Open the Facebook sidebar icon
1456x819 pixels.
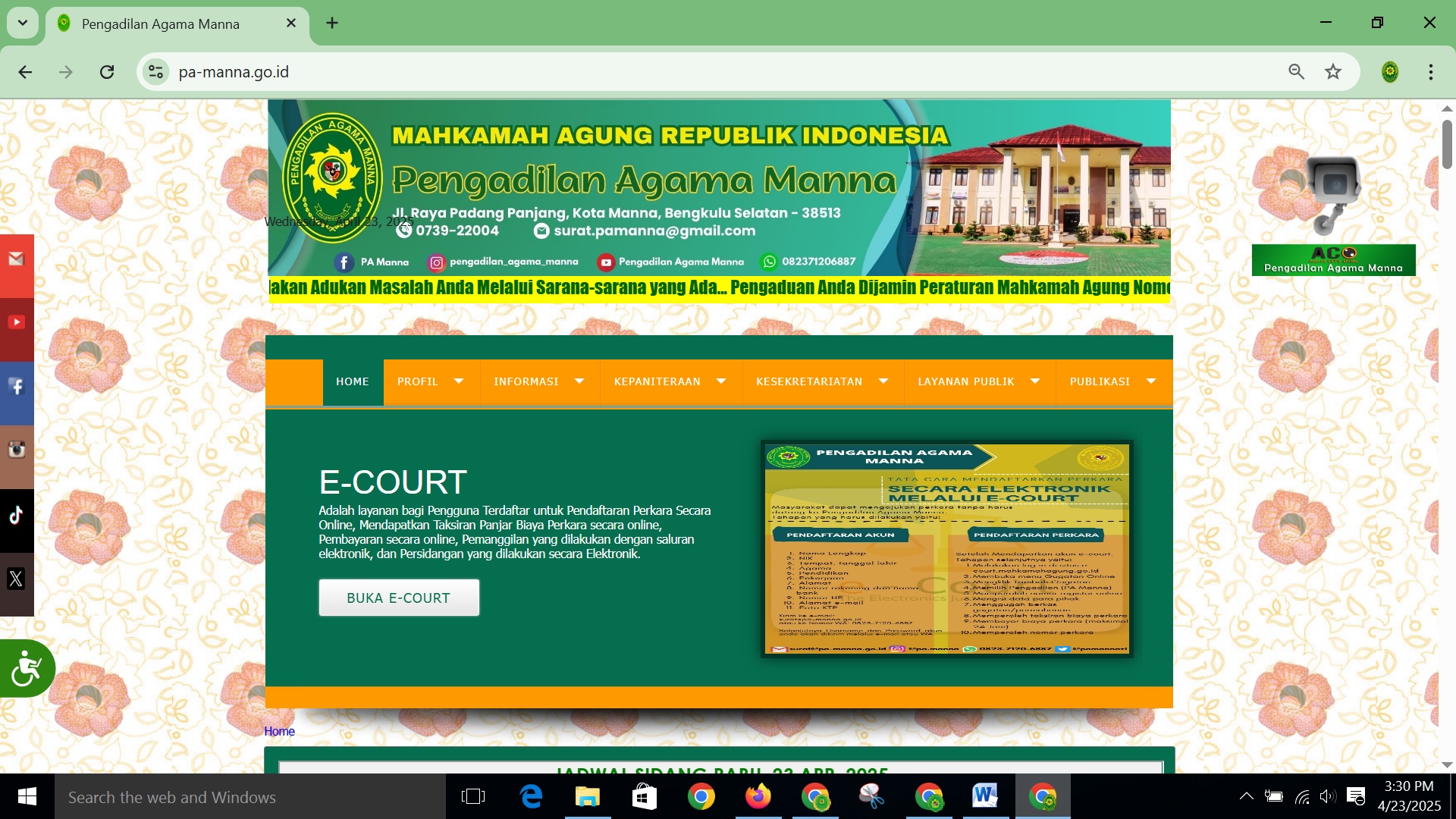tap(16, 387)
